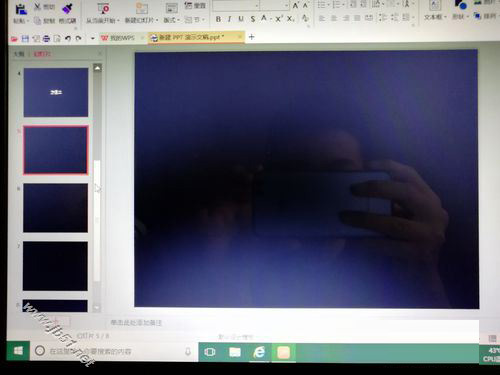Click the Text Box icon
This screenshot has width=500, height=375.
point(435,6)
